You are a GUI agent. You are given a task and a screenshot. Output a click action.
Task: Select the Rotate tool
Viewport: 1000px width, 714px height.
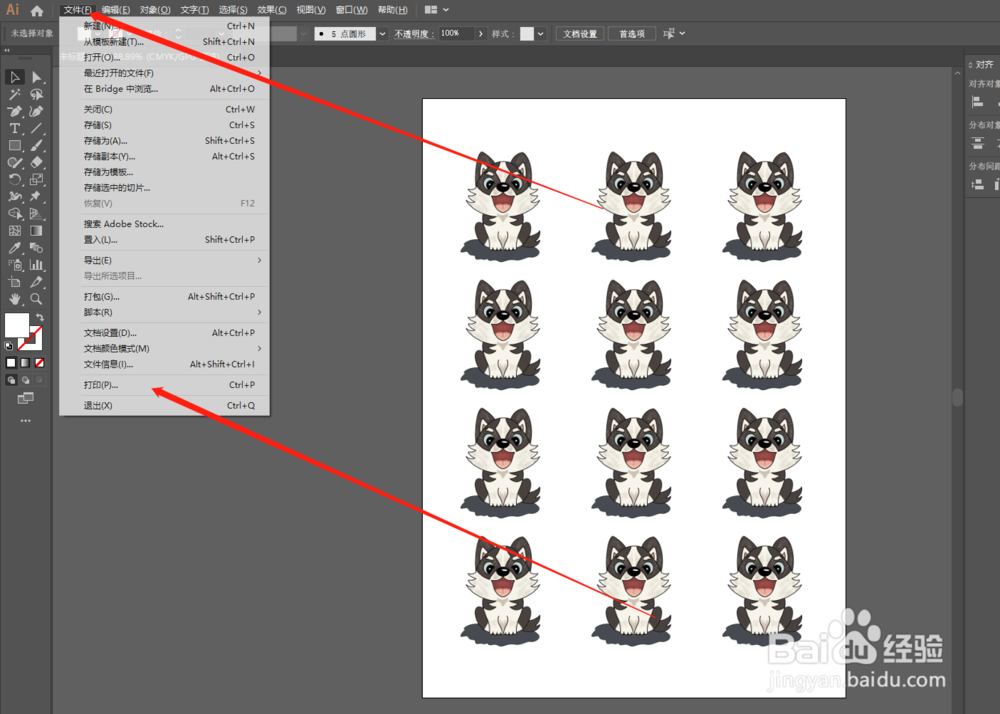(15, 180)
